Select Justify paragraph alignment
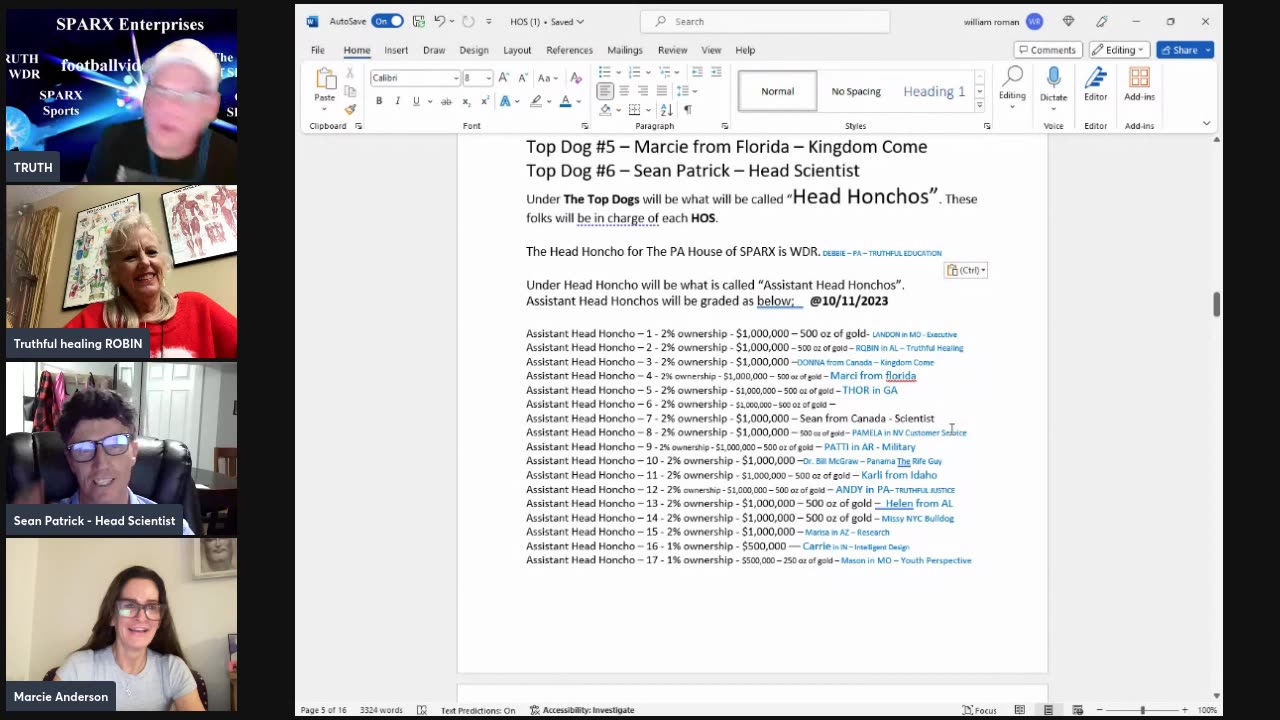The width and height of the screenshot is (1280, 720). coord(661,91)
